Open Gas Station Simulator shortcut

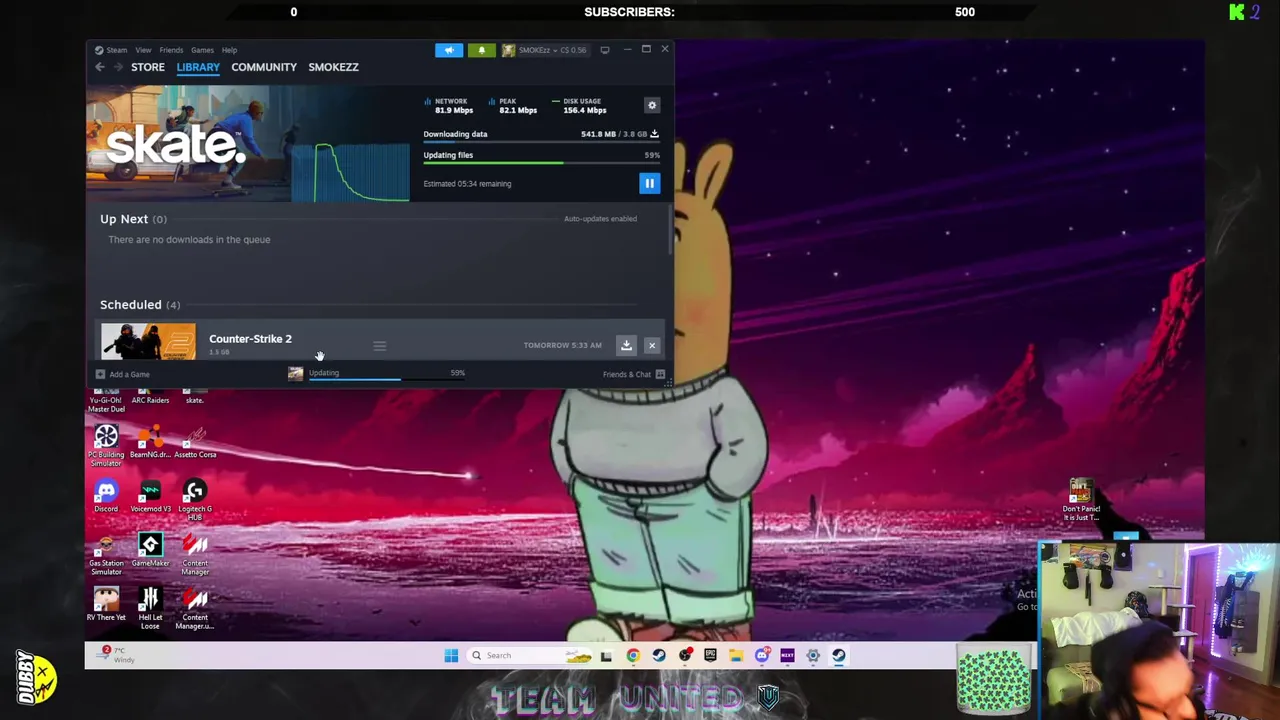[x=106, y=554]
